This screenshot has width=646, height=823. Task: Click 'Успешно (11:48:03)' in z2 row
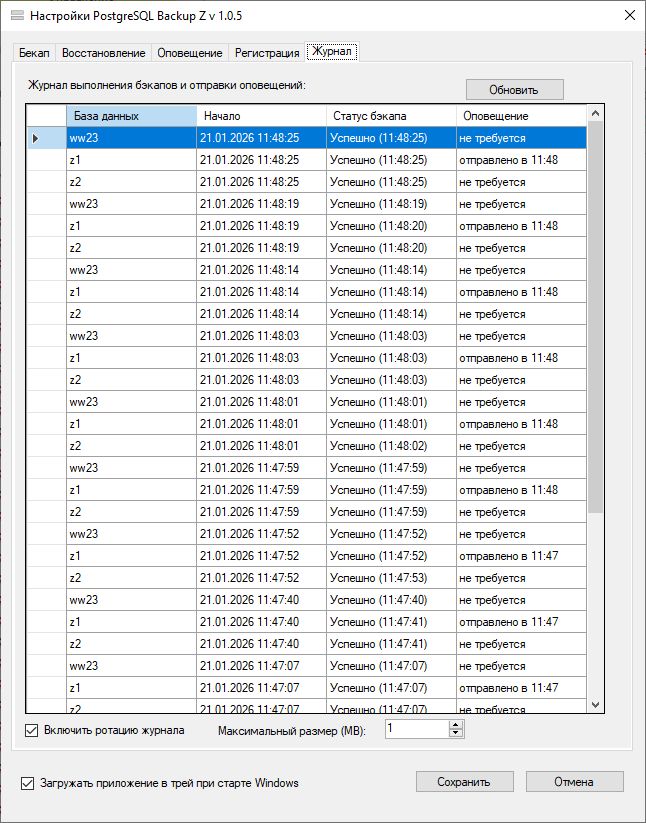(391, 380)
